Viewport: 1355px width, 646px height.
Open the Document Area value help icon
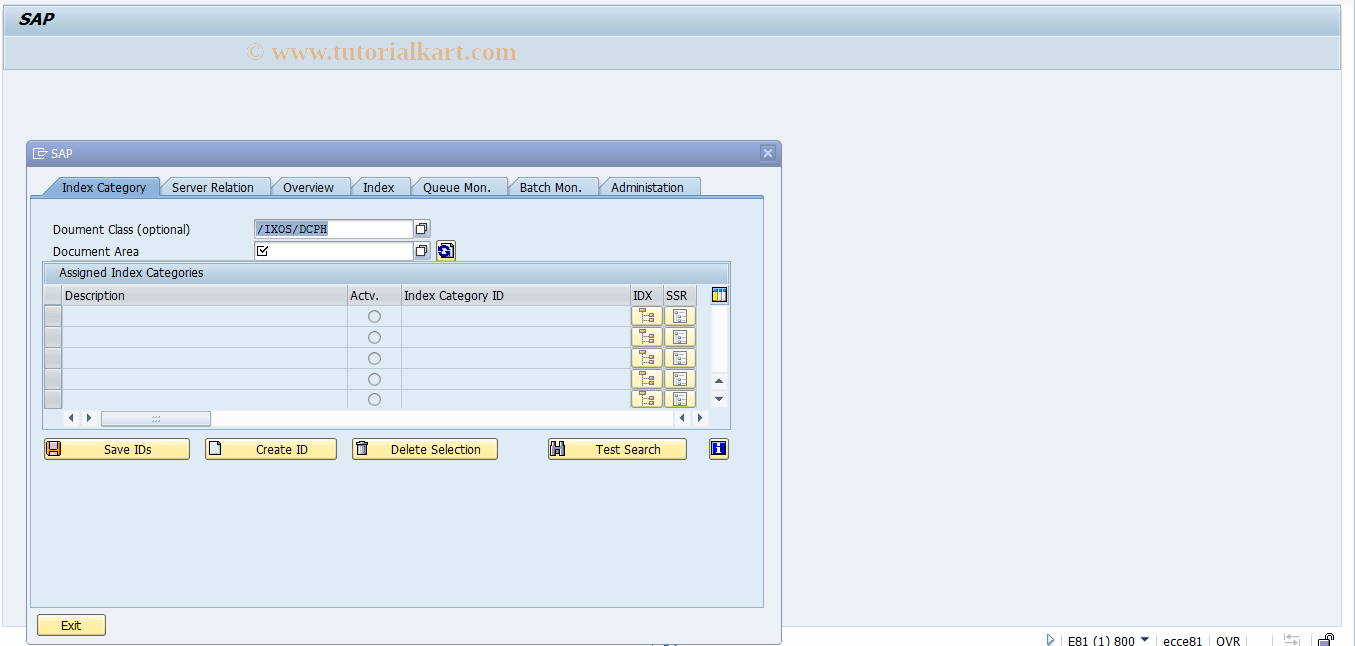click(x=421, y=250)
